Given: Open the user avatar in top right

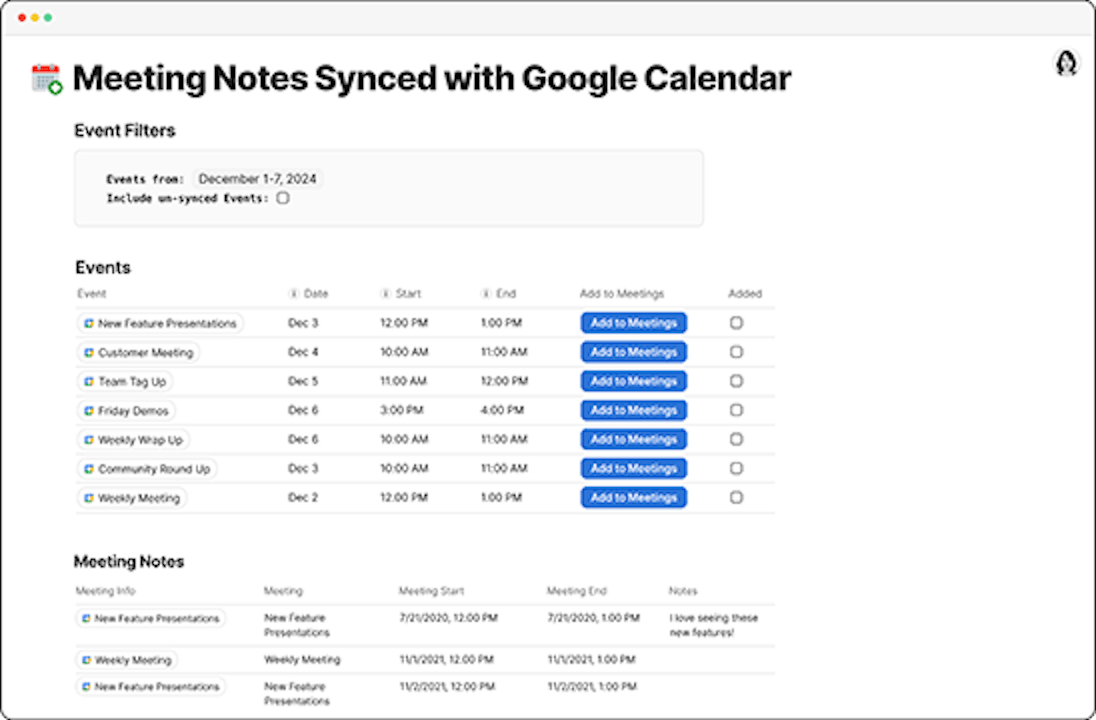Looking at the screenshot, I should pos(1067,63).
